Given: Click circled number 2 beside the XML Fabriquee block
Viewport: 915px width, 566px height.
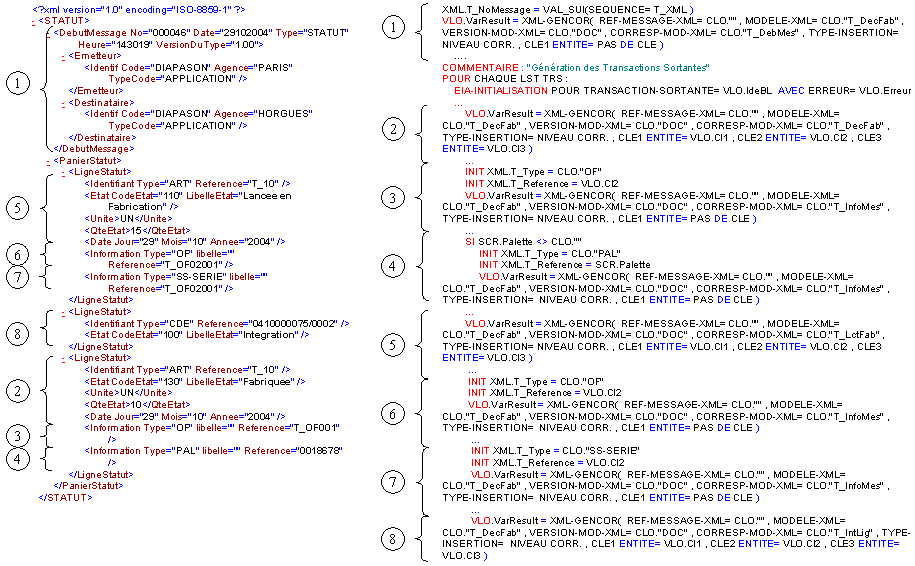Looking at the screenshot, I should [17, 393].
